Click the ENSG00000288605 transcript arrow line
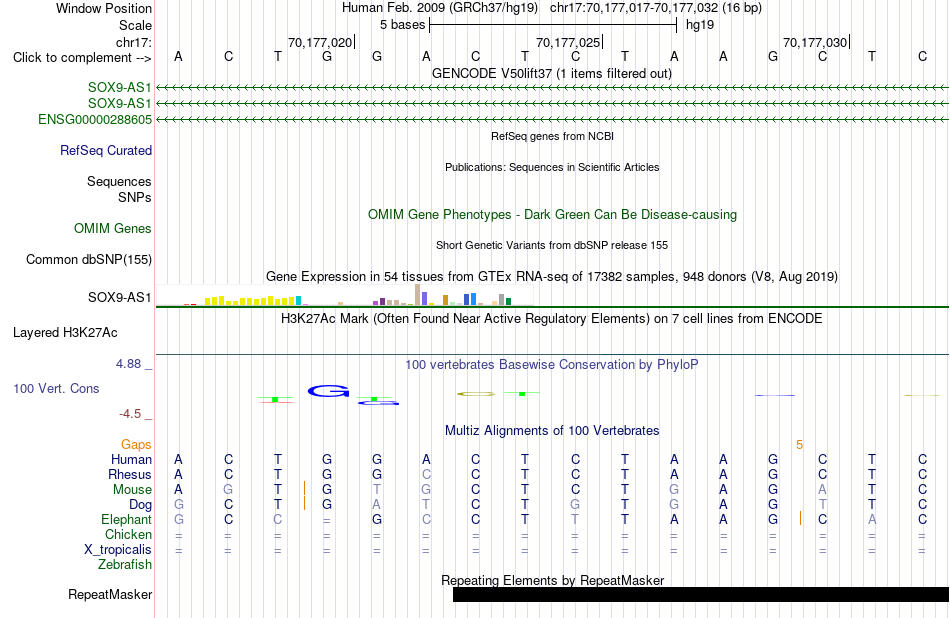 tap(552, 120)
